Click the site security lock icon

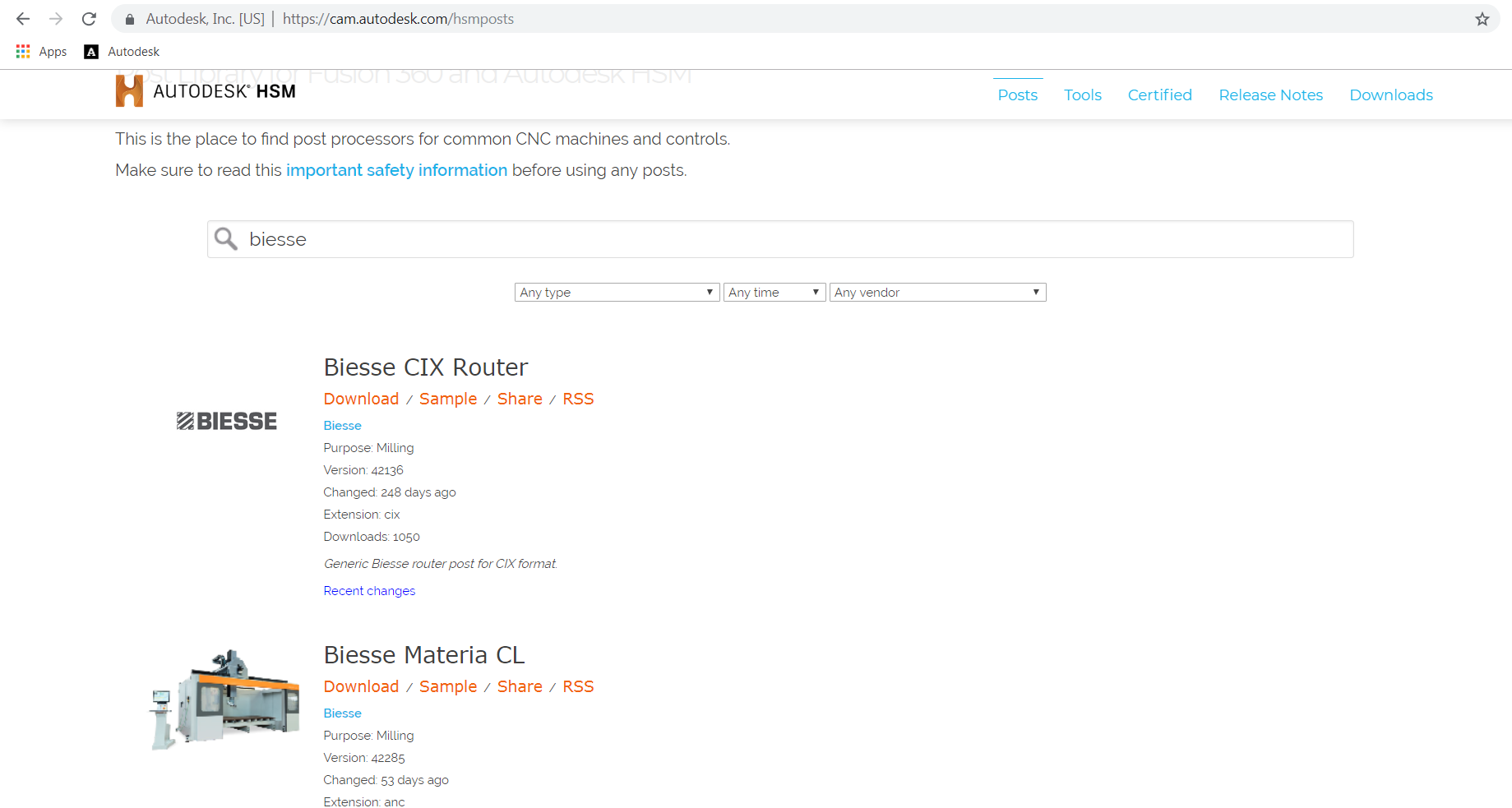tap(128, 18)
